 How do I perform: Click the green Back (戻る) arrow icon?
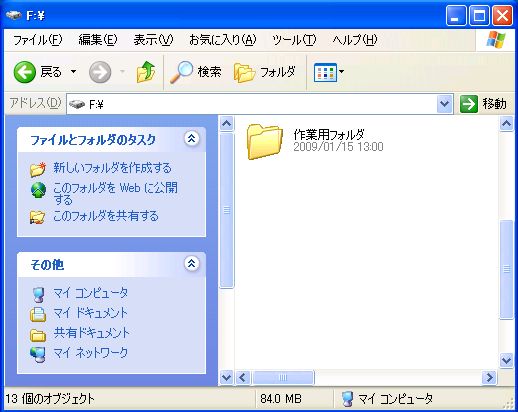(25, 72)
